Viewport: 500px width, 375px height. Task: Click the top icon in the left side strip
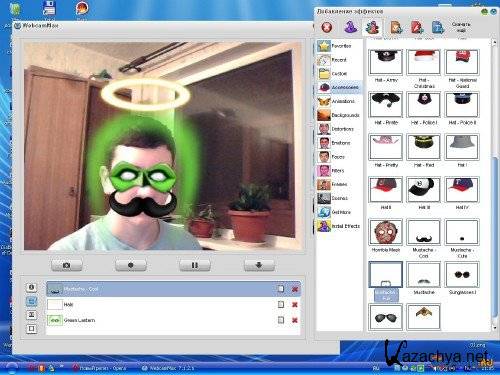(x=31, y=287)
